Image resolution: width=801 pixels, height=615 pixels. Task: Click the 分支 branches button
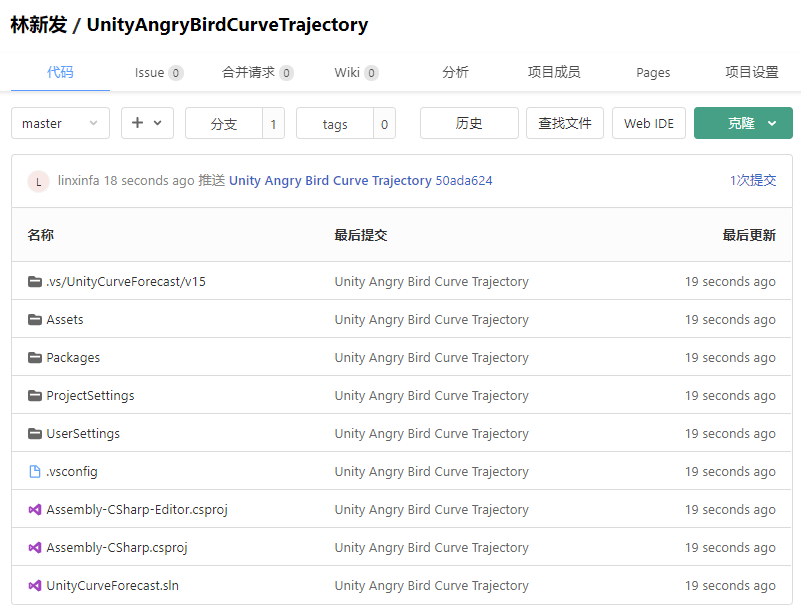tap(224, 124)
